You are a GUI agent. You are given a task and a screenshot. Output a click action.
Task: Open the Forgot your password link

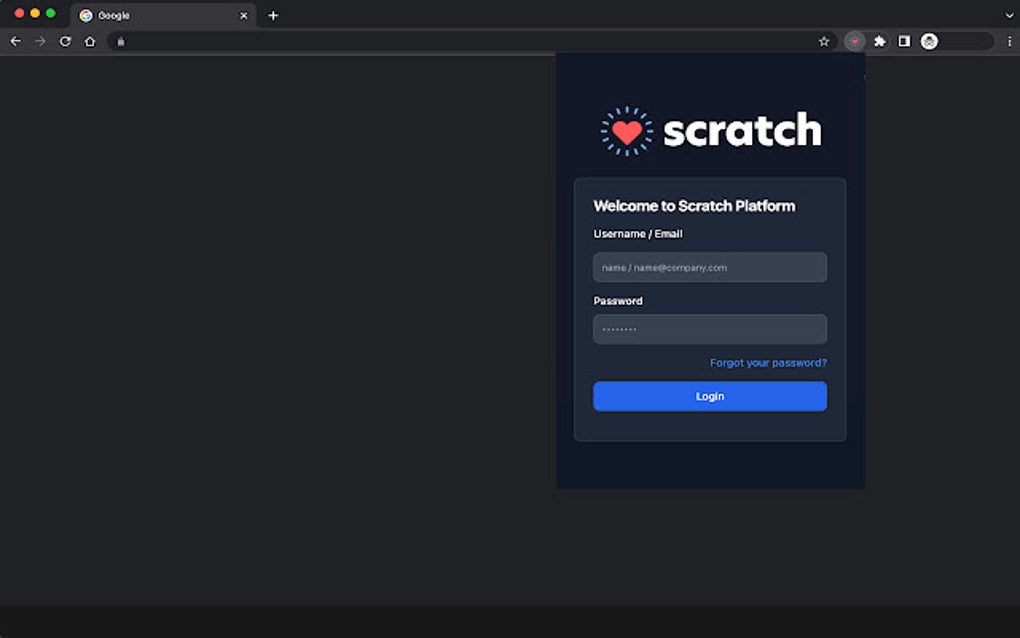(x=767, y=362)
